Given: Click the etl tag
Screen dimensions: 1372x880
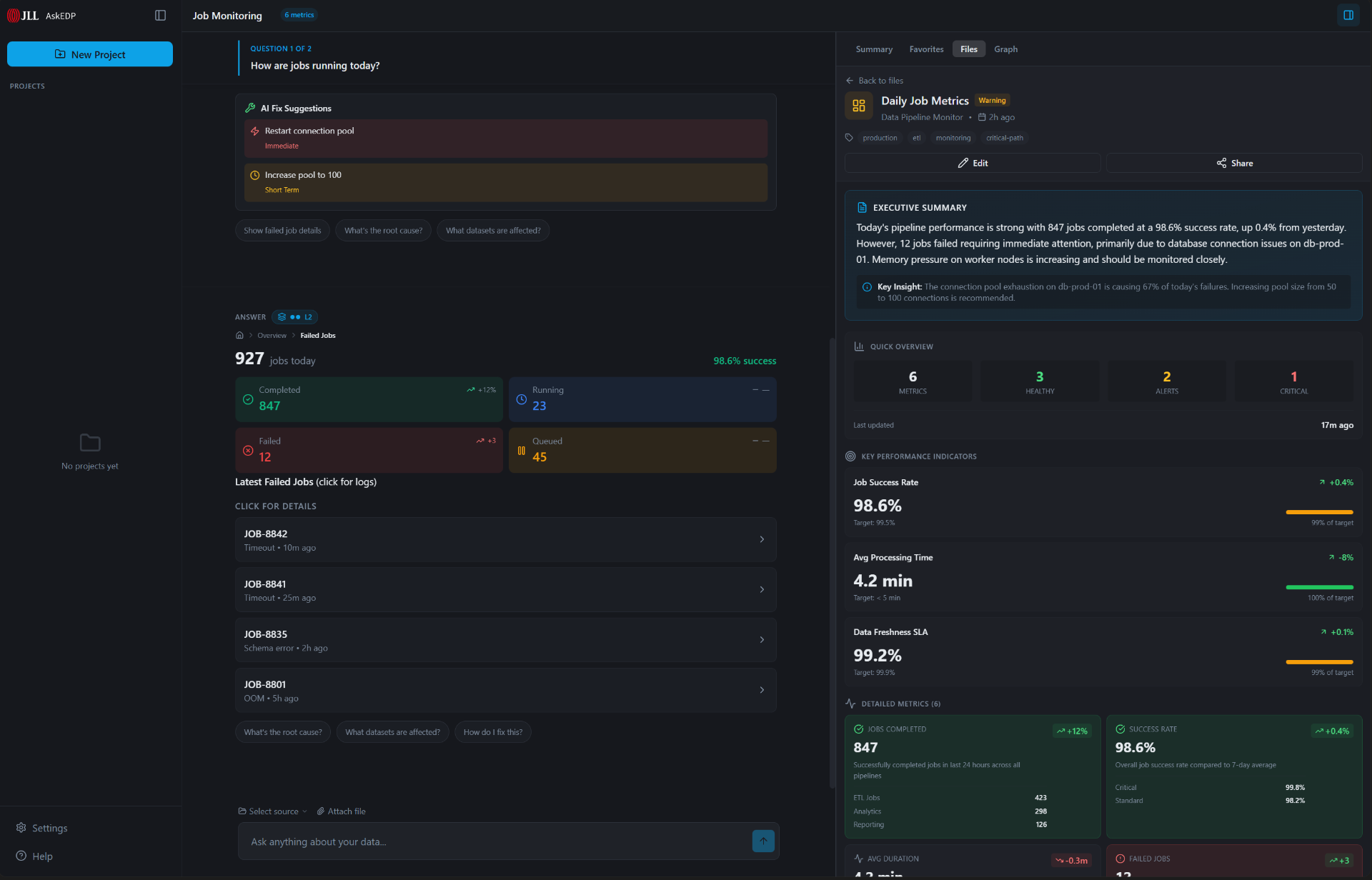Looking at the screenshot, I should pyautogui.click(x=916, y=138).
